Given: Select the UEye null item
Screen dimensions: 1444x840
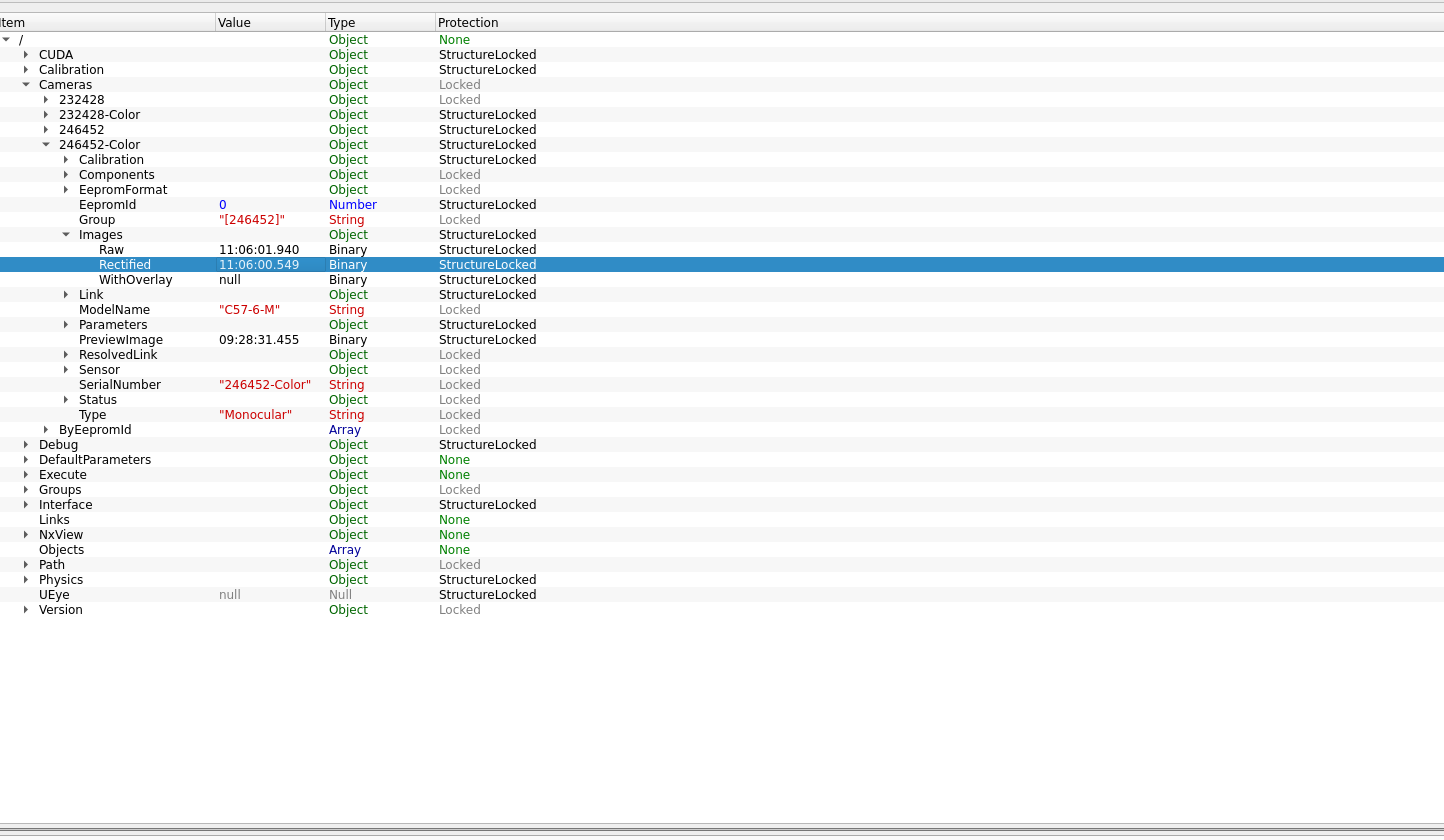Looking at the screenshot, I should pos(54,595).
